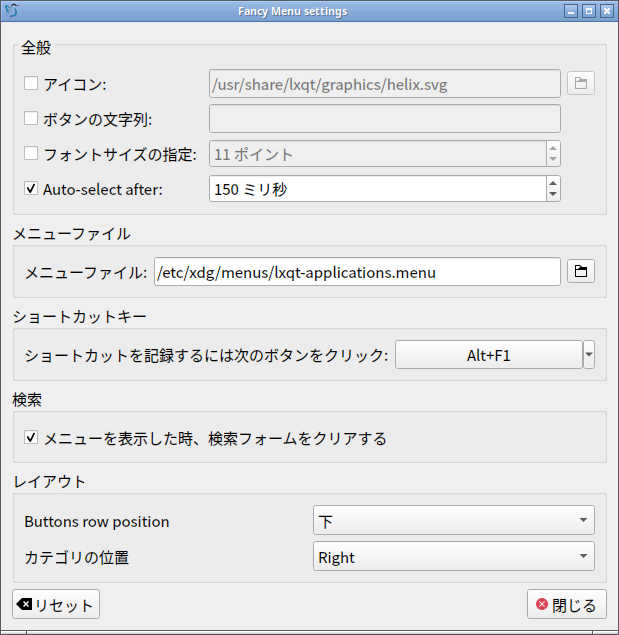
Task: Click the 150 ミリ秒 spin box field
Action: coord(378,189)
